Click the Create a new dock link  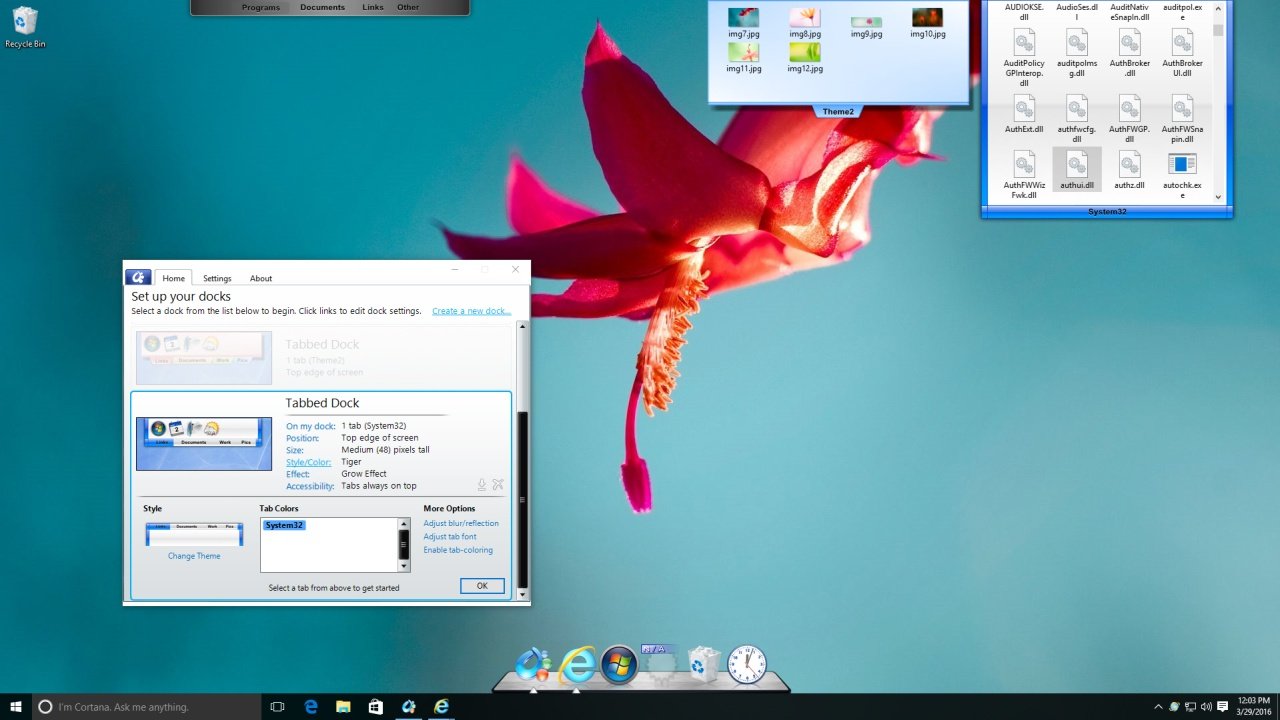[471, 311]
